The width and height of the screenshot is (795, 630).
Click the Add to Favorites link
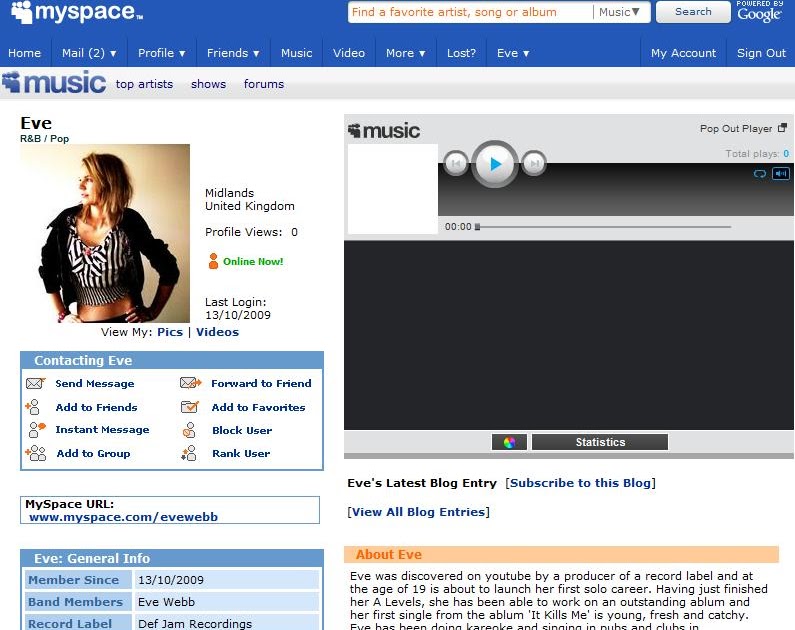pyautogui.click(x=259, y=407)
